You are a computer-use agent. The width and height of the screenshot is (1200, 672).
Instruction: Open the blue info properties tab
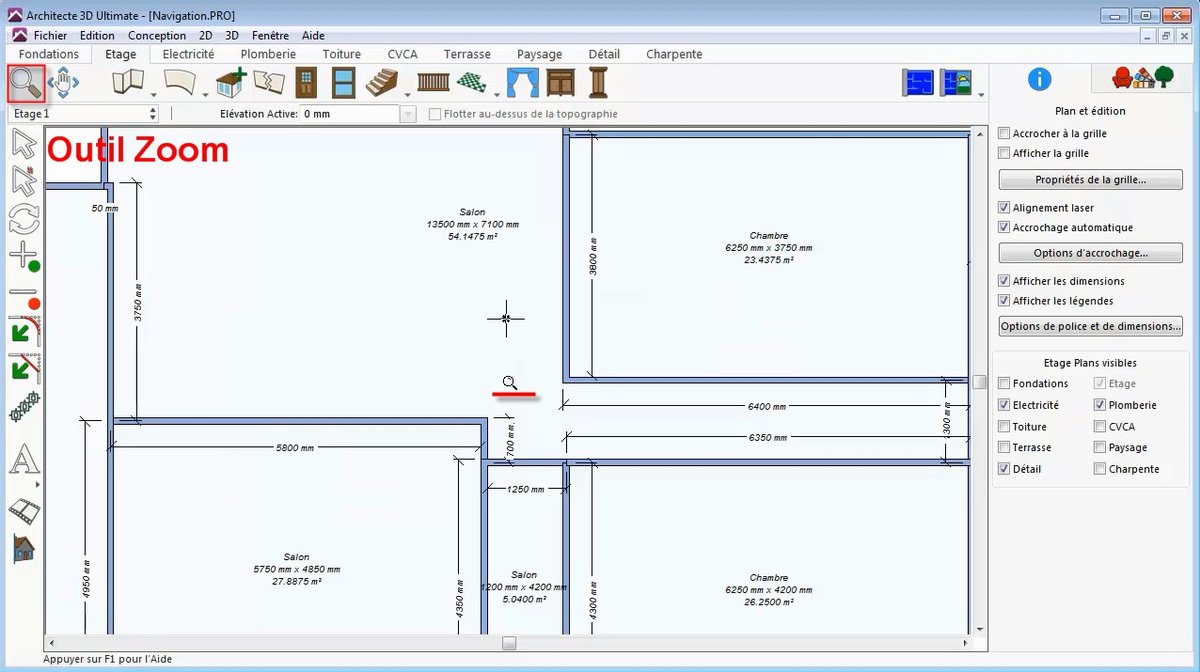tap(1040, 80)
